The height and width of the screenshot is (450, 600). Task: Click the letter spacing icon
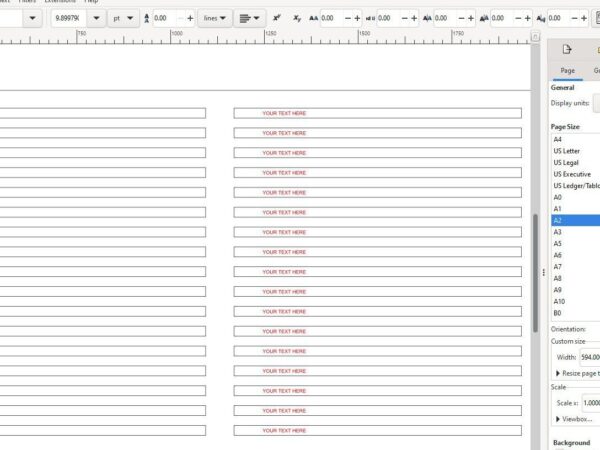pyautogui.click(x=314, y=18)
